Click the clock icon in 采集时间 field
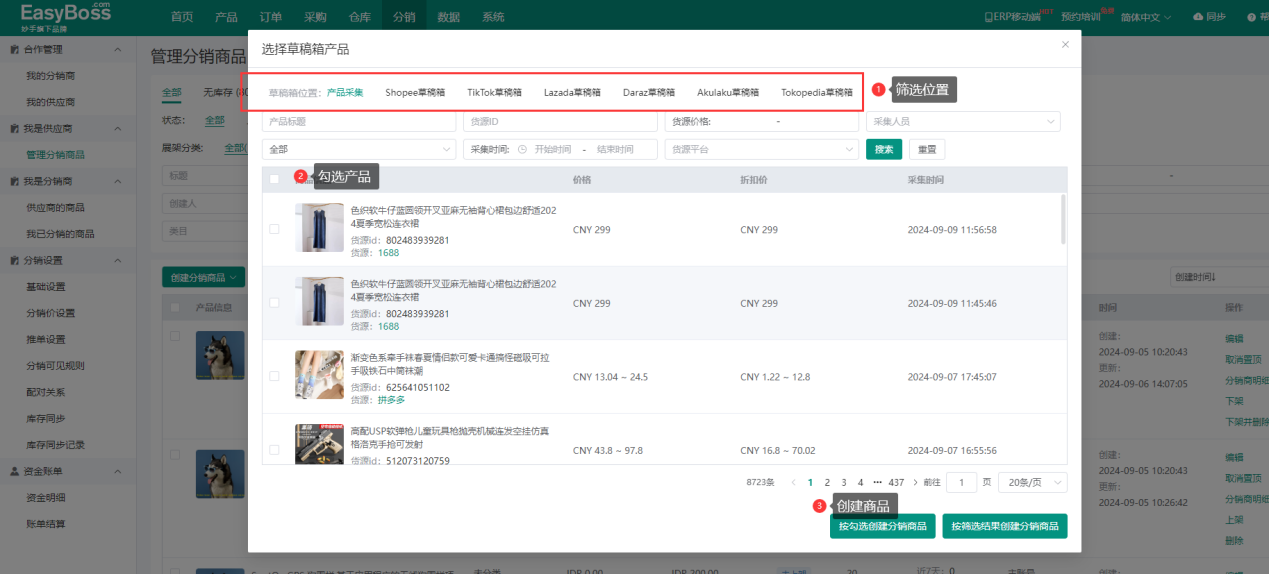 [522, 149]
